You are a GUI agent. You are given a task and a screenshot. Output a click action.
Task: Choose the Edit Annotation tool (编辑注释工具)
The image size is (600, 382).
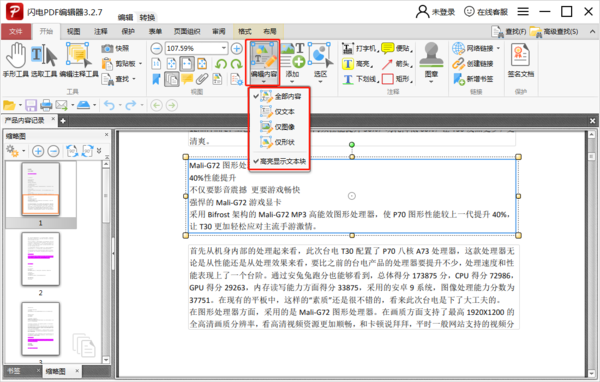79,60
